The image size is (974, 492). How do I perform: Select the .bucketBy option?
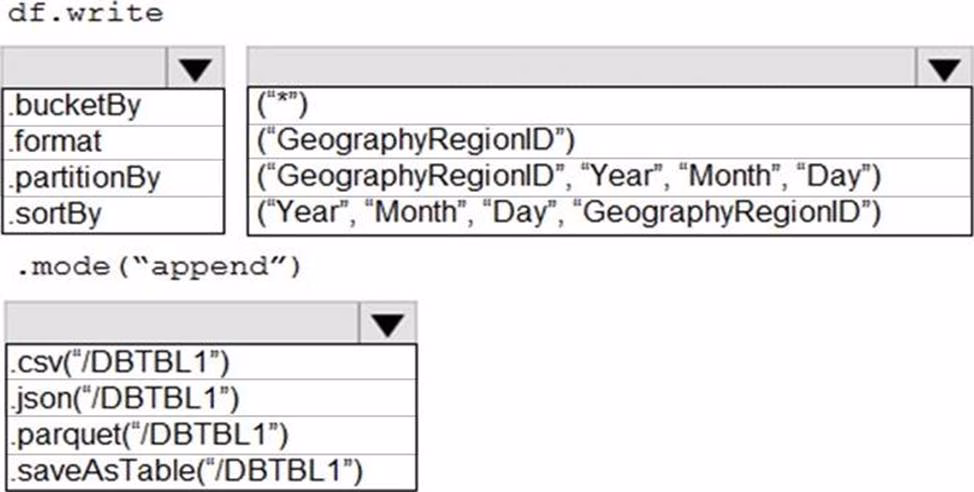(x=75, y=106)
